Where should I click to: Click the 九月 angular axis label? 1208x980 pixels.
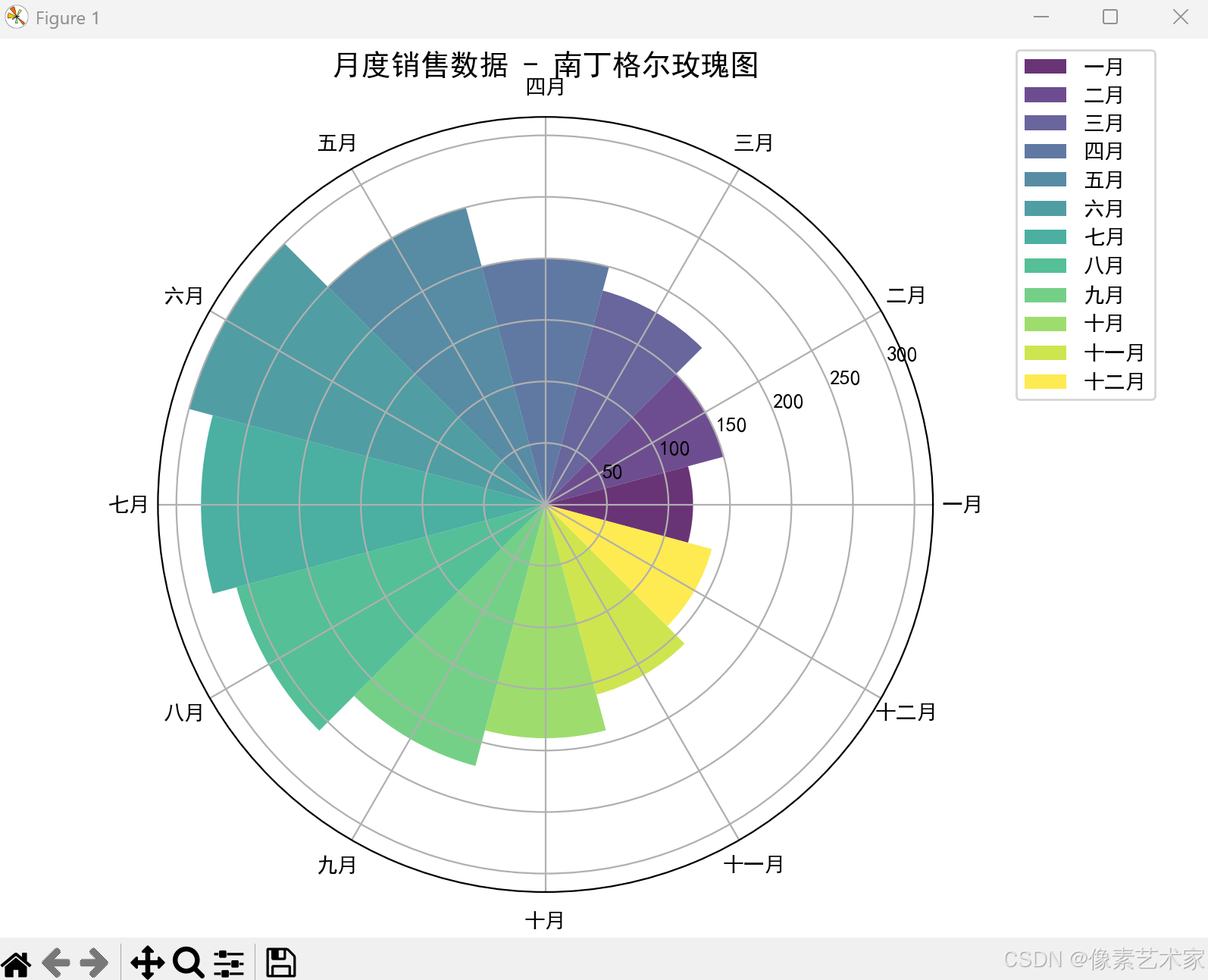[336, 865]
